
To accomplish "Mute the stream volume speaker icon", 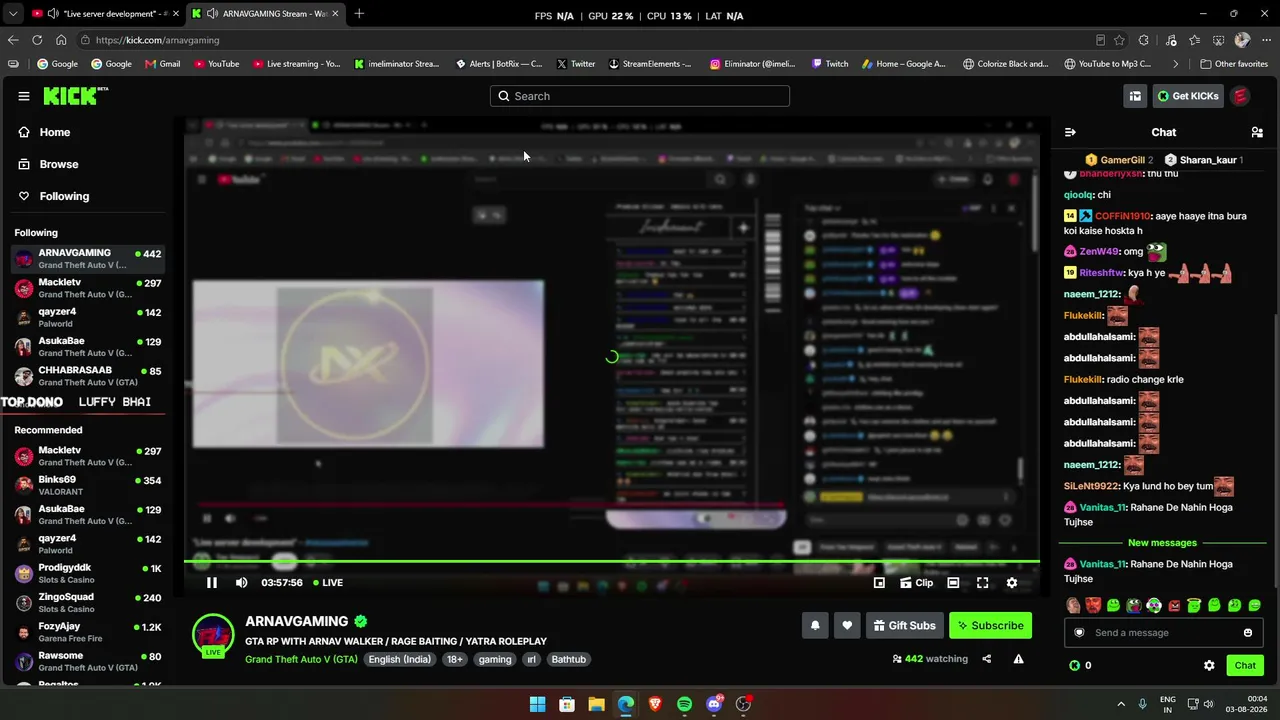I will click(x=241, y=583).
